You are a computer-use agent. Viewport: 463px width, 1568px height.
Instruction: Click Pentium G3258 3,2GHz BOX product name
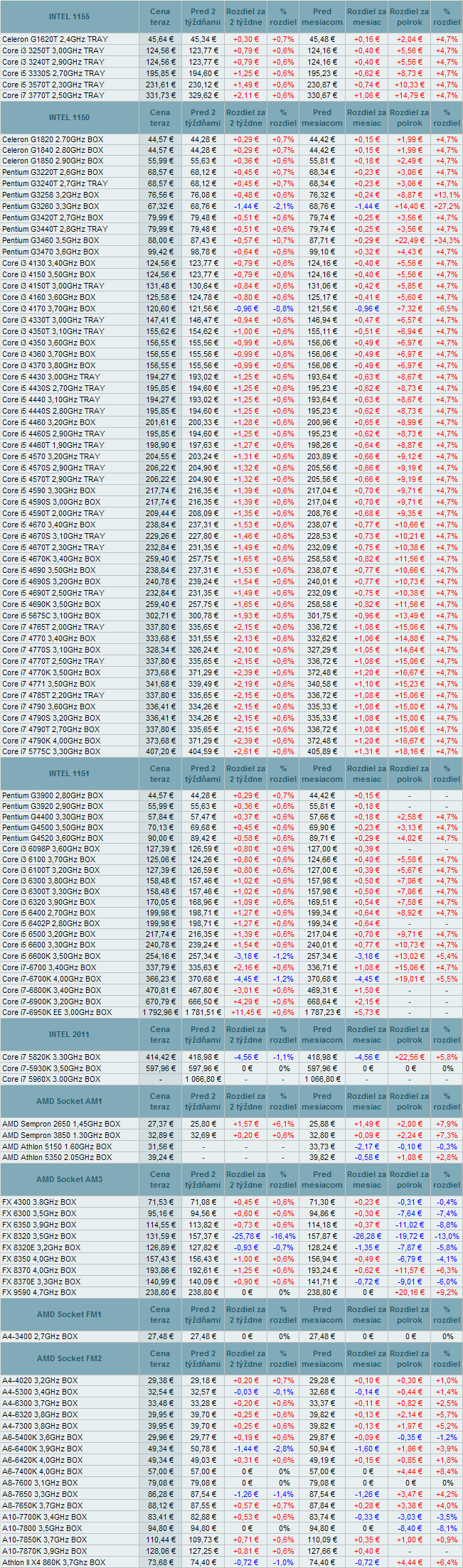point(50,195)
